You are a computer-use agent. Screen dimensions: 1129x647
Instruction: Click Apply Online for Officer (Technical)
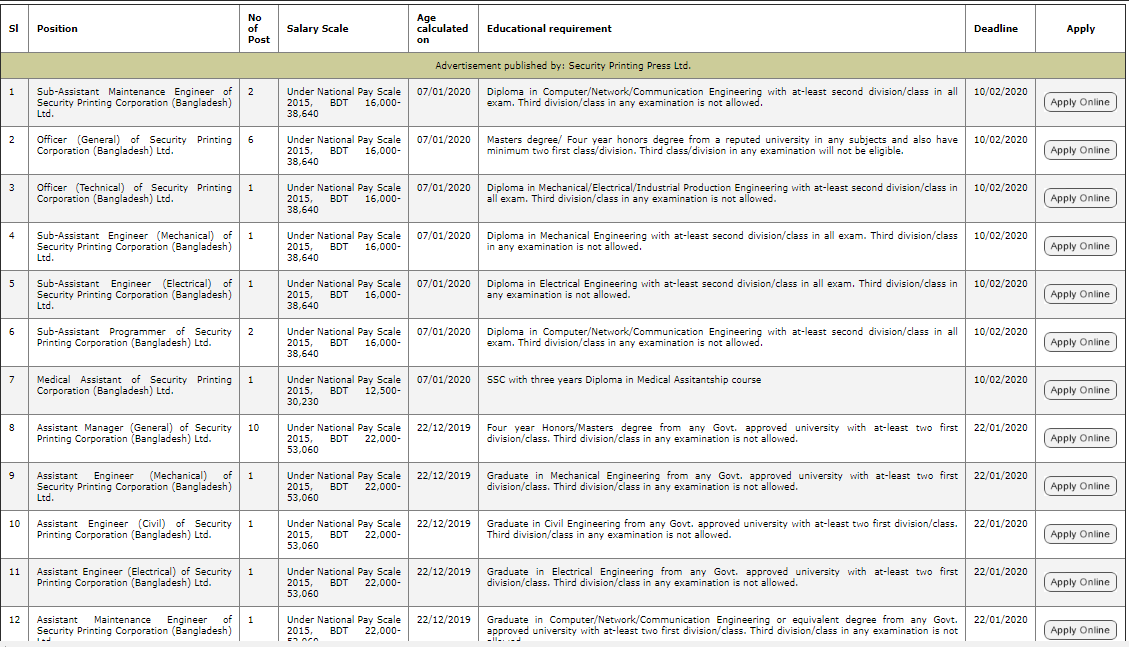coord(1080,199)
